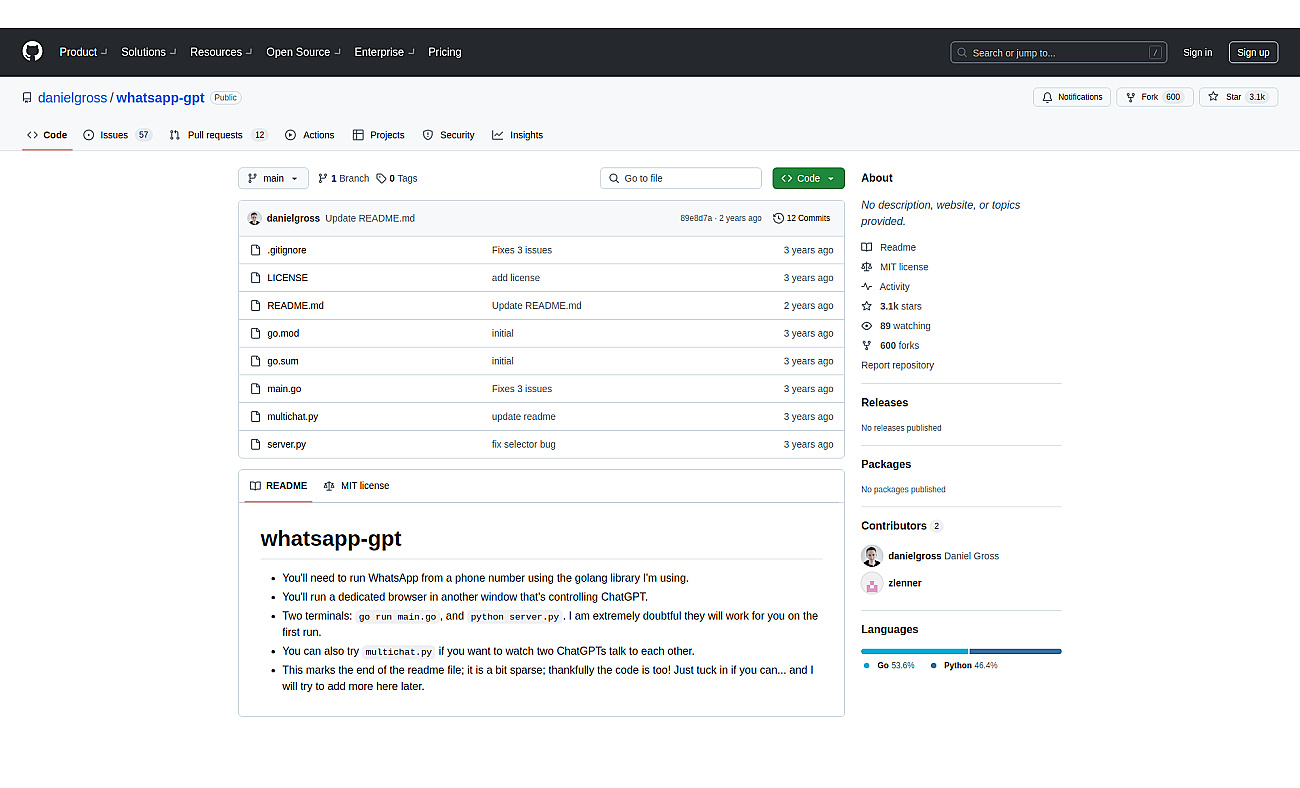The image size is (1300, 788).
Task: Click file icon beside .gitignore
Action: tap(256, 250)
